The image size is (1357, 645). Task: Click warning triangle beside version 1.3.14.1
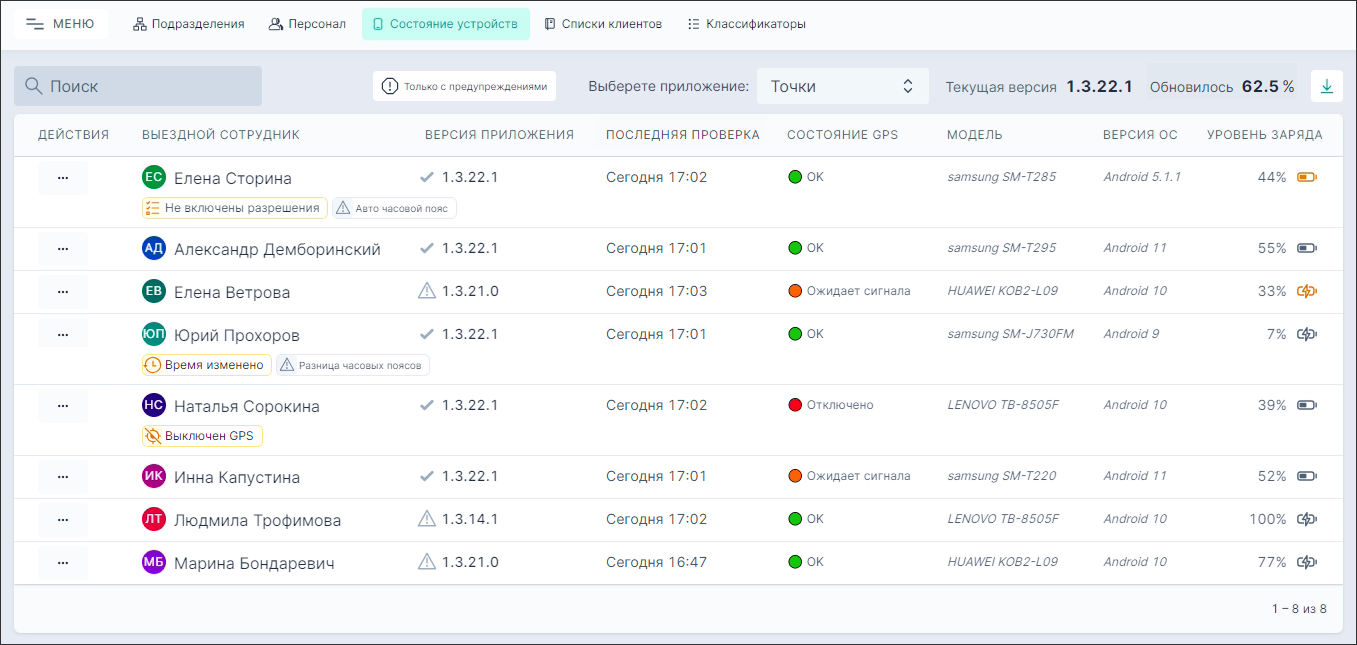pos(427,519)
